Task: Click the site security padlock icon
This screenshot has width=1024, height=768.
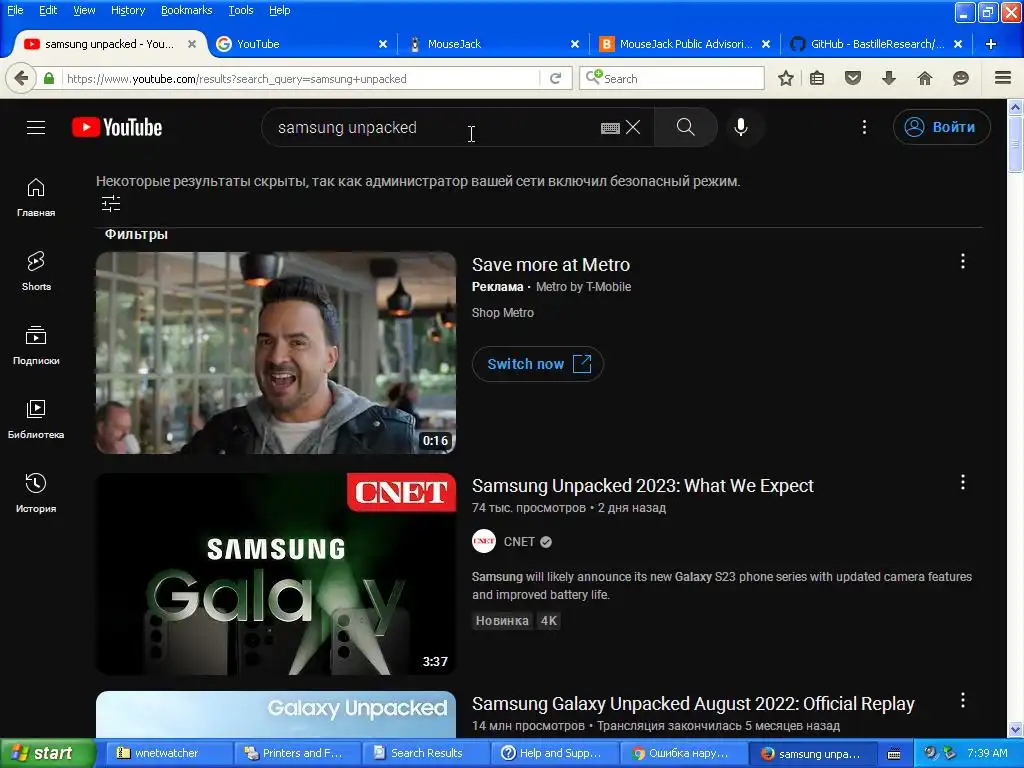Action: tap(49, 78)
